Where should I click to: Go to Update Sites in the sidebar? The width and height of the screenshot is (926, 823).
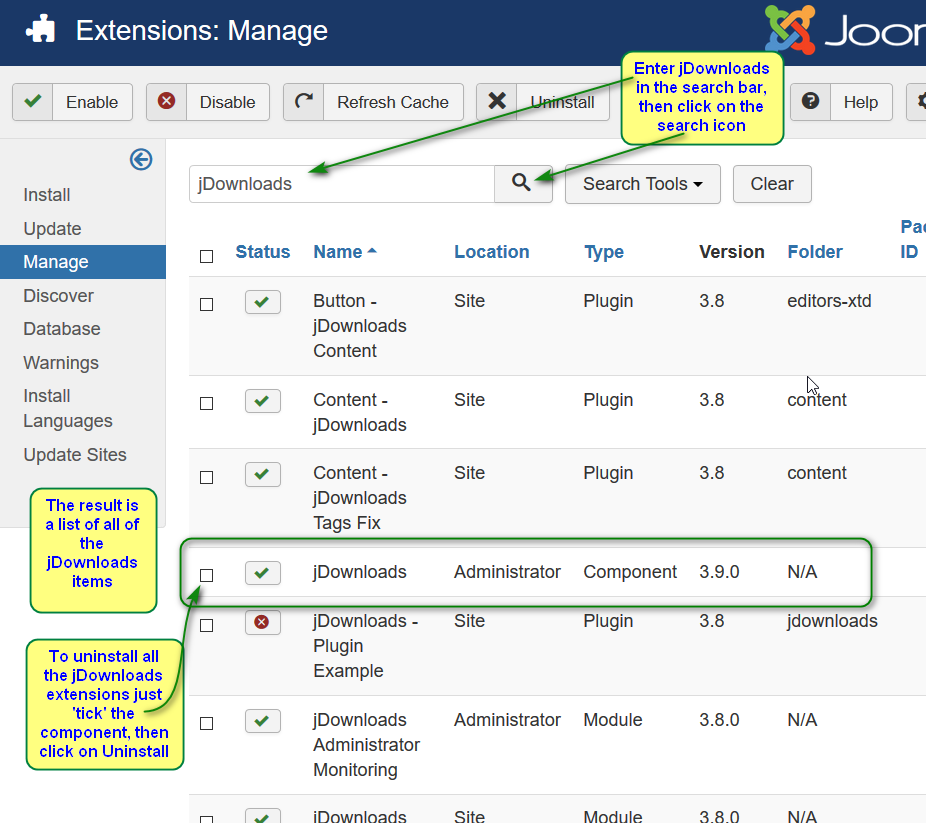coord(75,455)
